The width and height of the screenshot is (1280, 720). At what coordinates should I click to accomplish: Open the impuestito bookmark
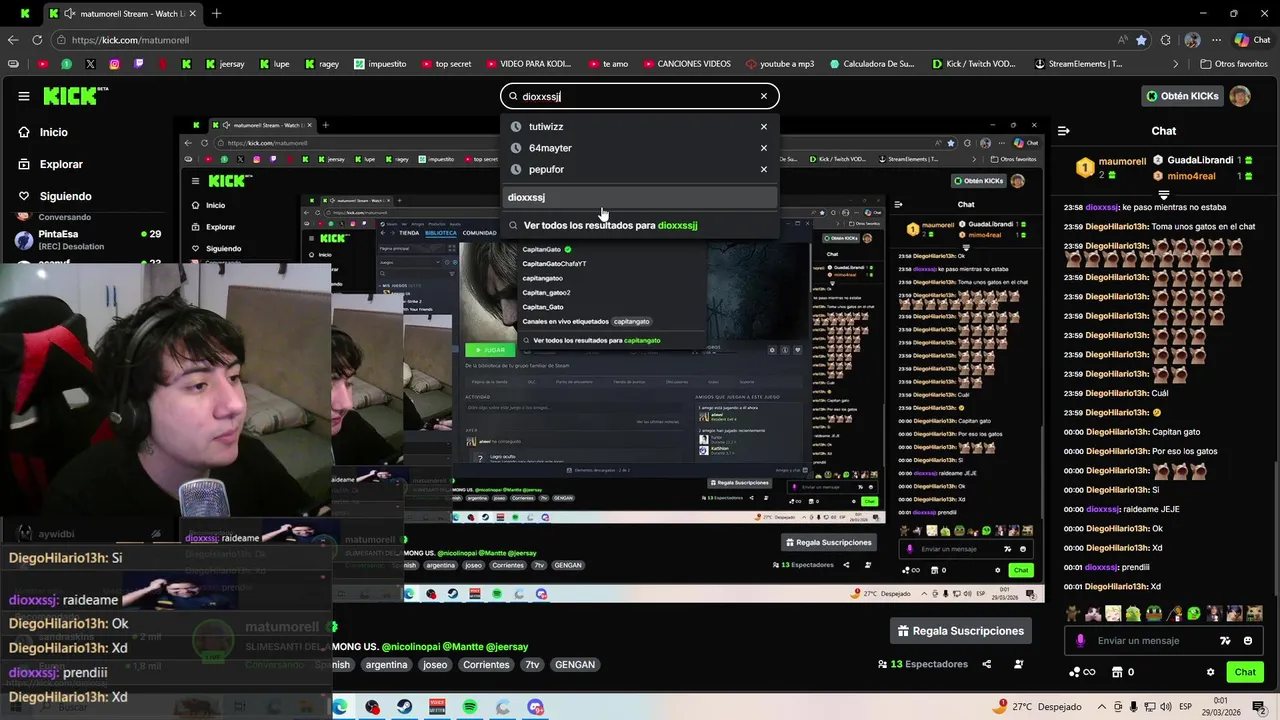pos(380,64)
